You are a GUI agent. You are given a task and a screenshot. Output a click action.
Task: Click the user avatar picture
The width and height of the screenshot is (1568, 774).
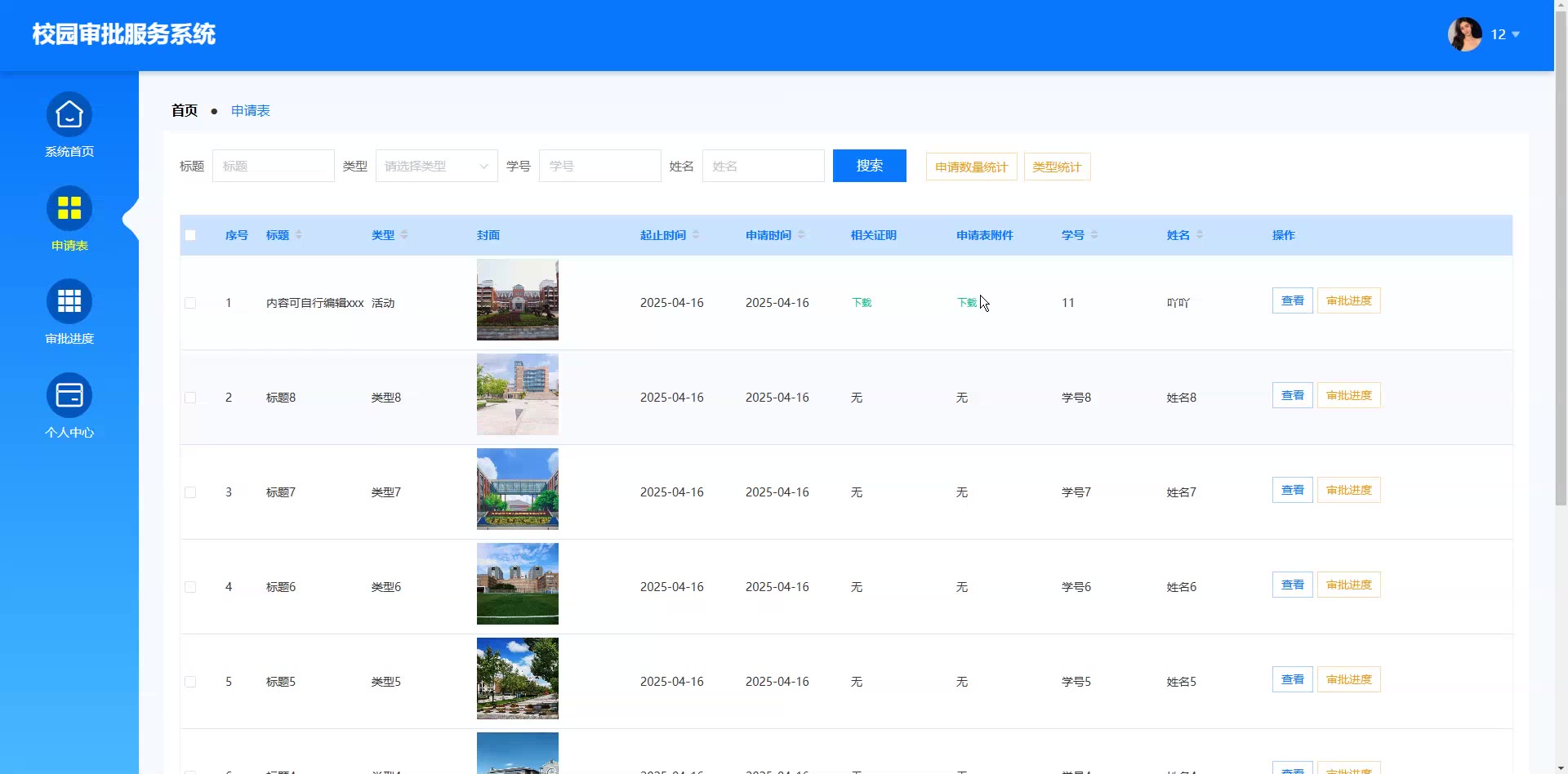tap(1464, 34)
